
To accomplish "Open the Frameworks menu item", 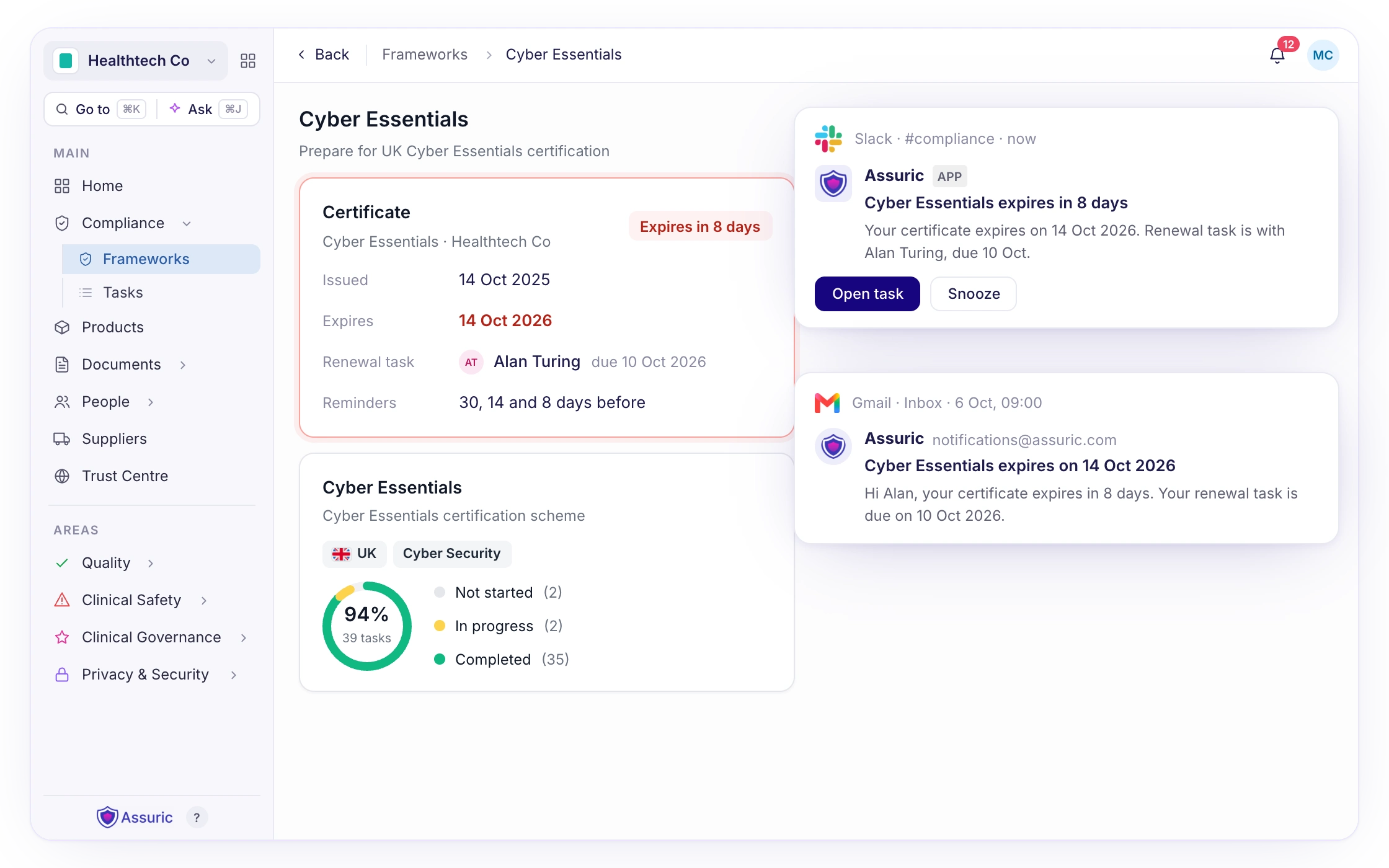I will coord(161,259).
